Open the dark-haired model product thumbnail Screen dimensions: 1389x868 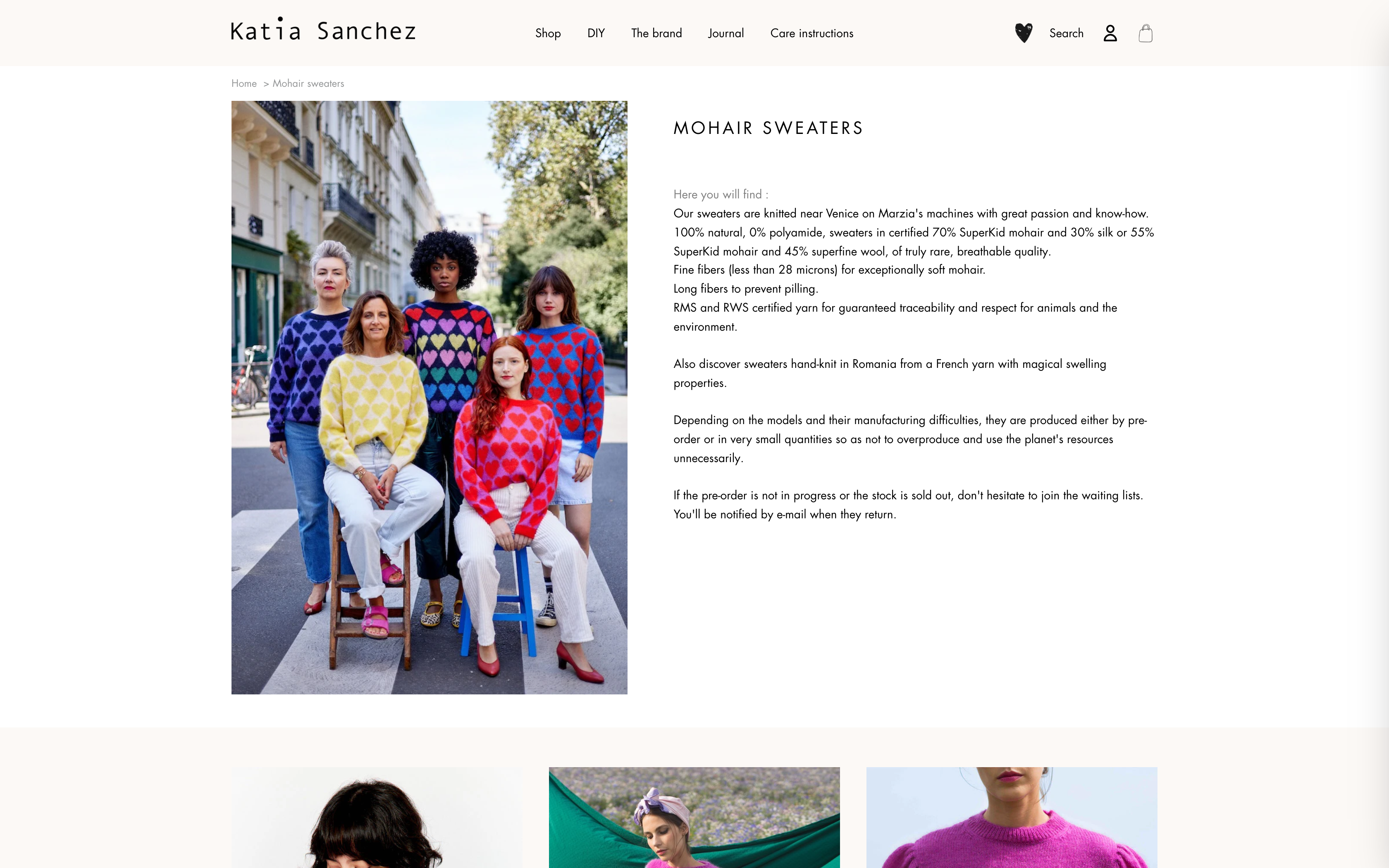coord(377,818)
